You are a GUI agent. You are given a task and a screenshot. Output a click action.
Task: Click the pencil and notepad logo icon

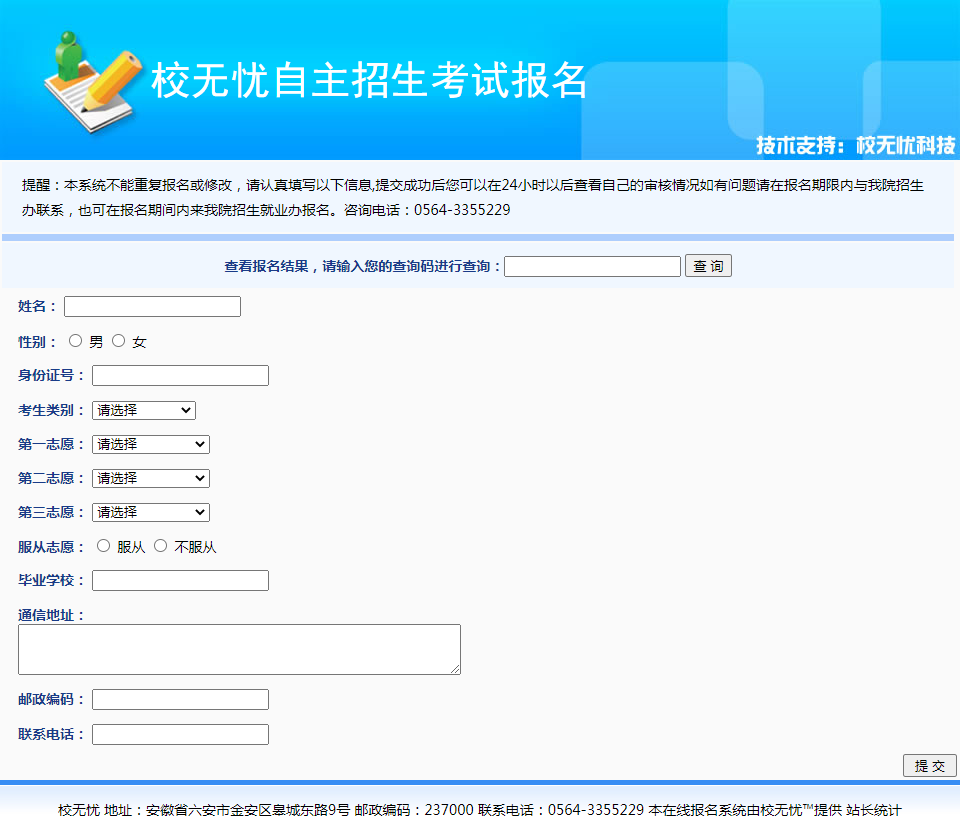click(x=93, y=82)
